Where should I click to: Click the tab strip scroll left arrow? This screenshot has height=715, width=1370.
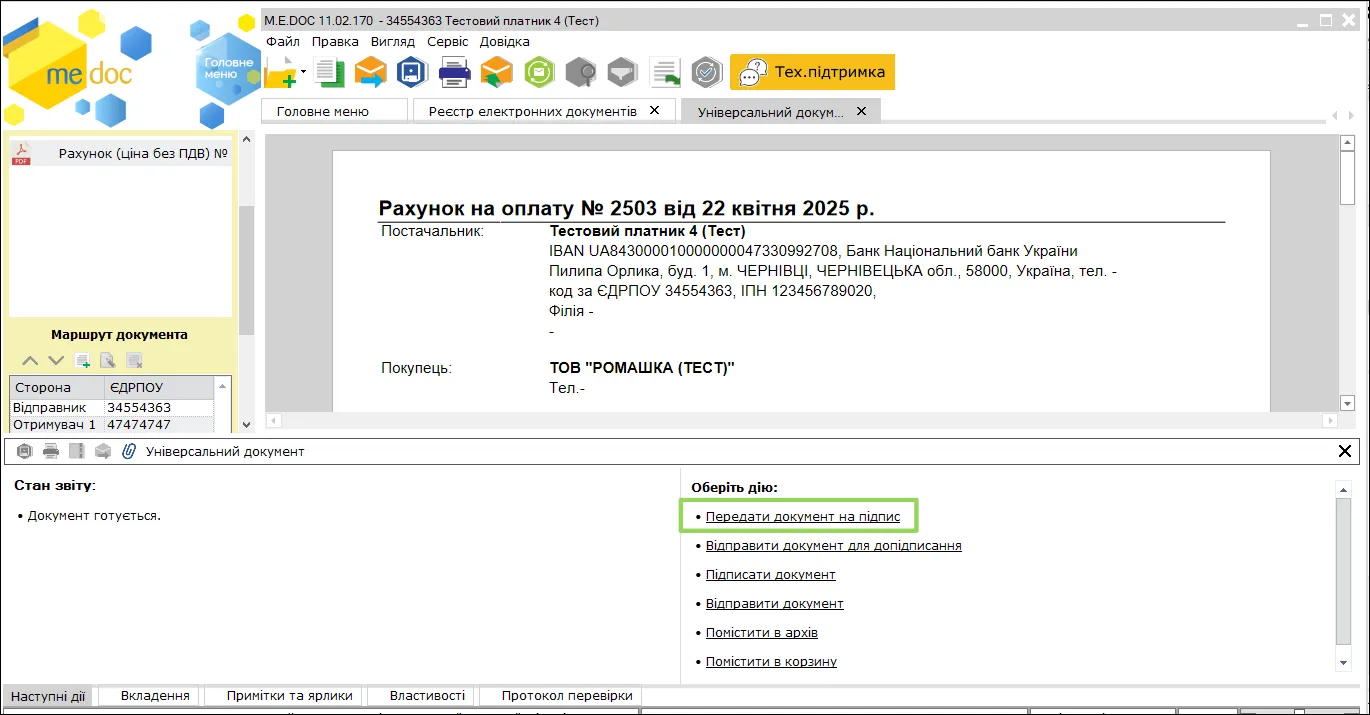click(1334, 115)
